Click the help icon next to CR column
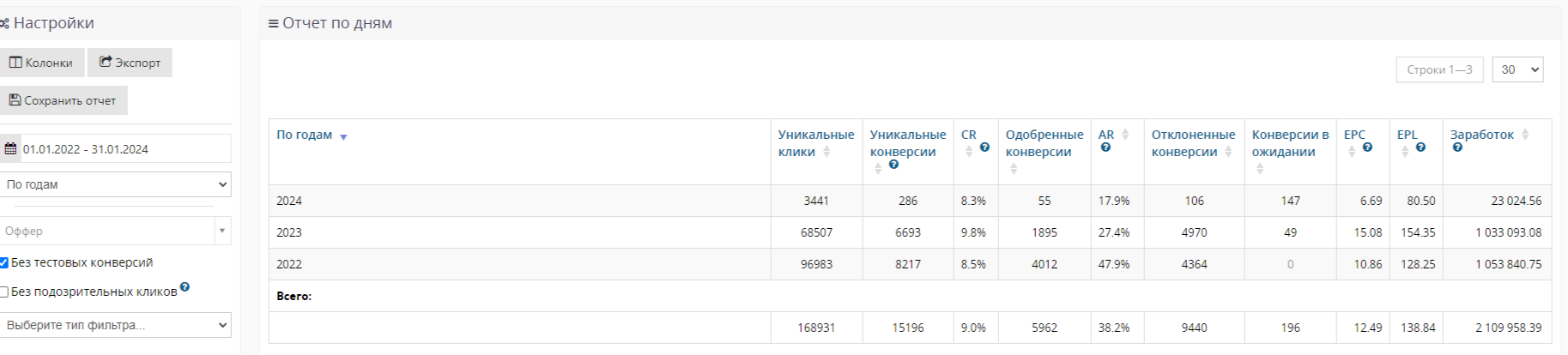This screenshot has height=355, width=1568. (x=984, y=147)
